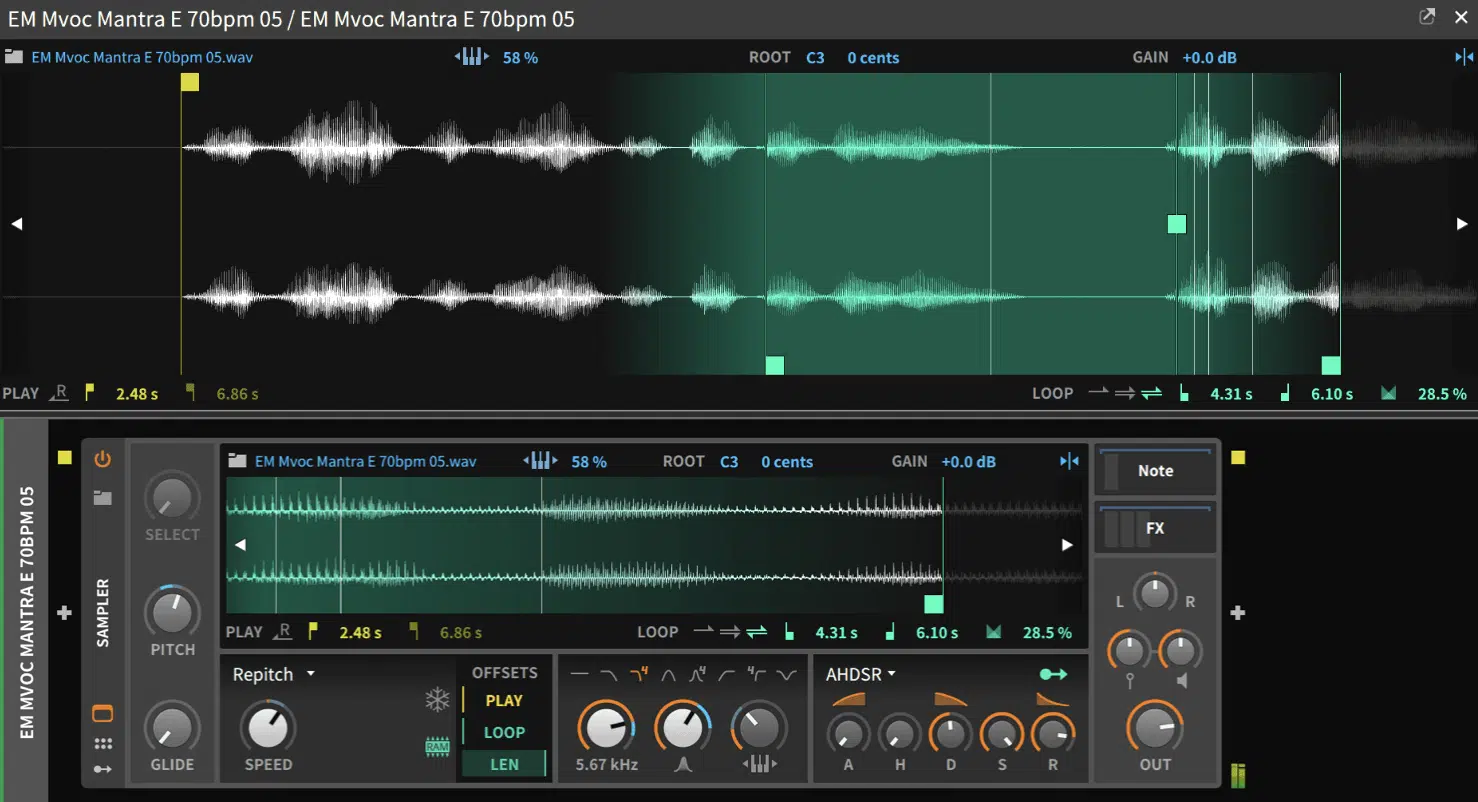Toggle the expanded device view window icon
1478x802 pixels.
[x=102, y=714]
